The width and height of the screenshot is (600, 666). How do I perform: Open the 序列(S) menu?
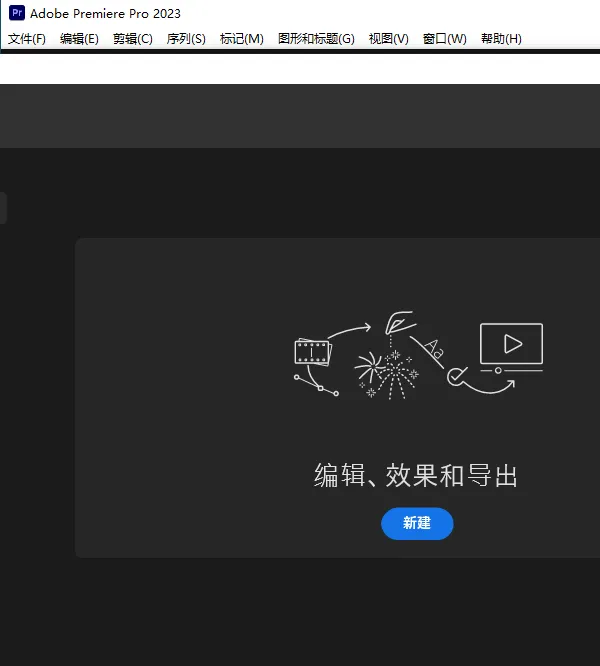186,39
